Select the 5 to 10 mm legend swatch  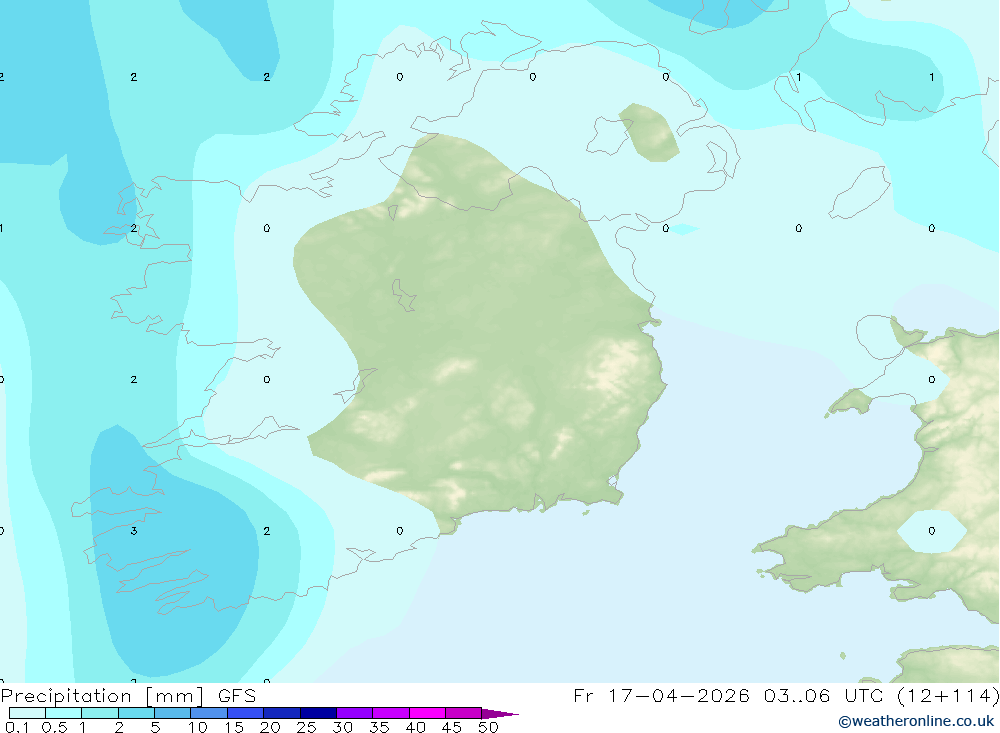(172, 713)
